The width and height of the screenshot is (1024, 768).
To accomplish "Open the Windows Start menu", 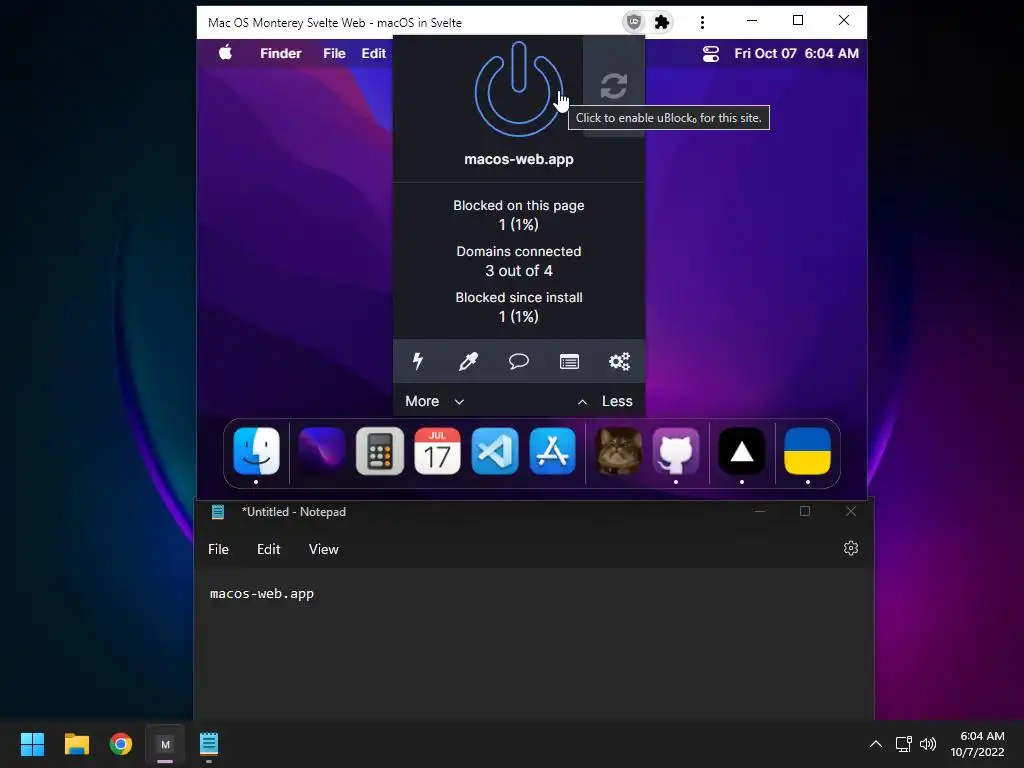I will (32, 744).
